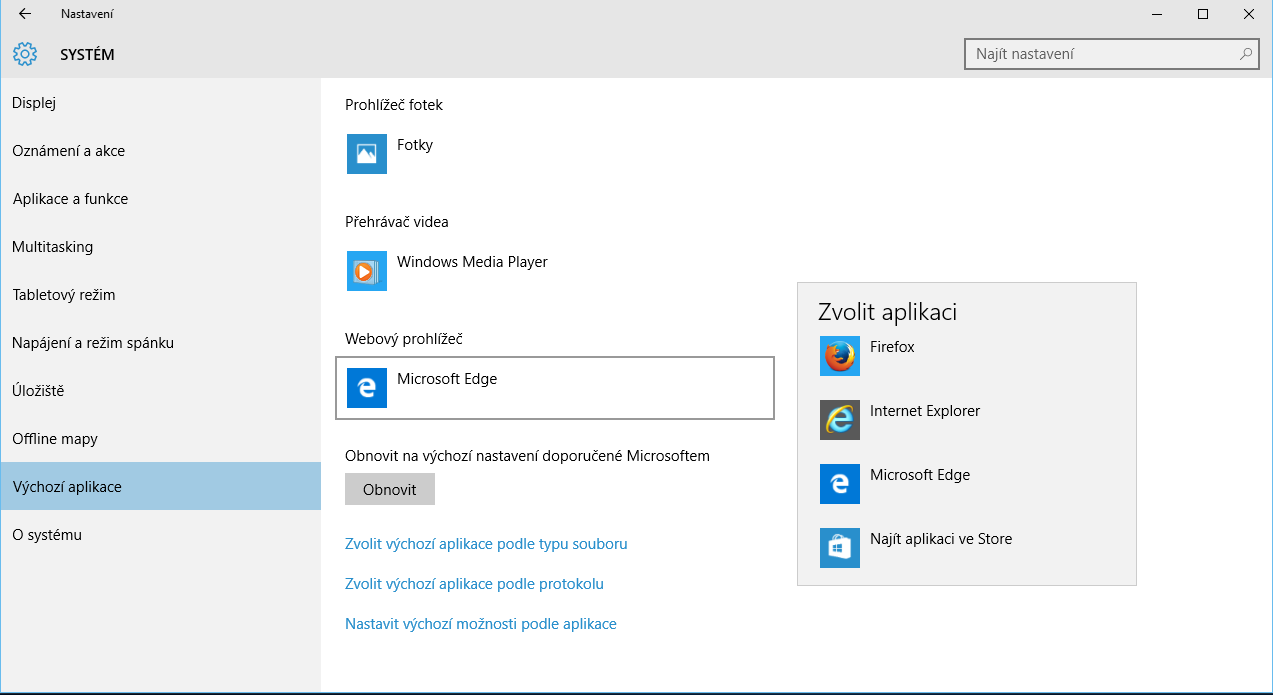
Task: Focus the Najít nastavení search field
Action: 1100,54
